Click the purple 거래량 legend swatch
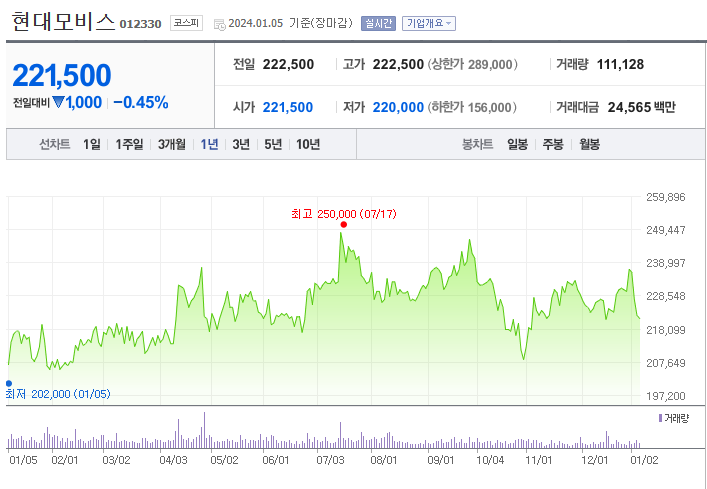Viewport: 707px width, 489px height. click(x=661, y=418)
